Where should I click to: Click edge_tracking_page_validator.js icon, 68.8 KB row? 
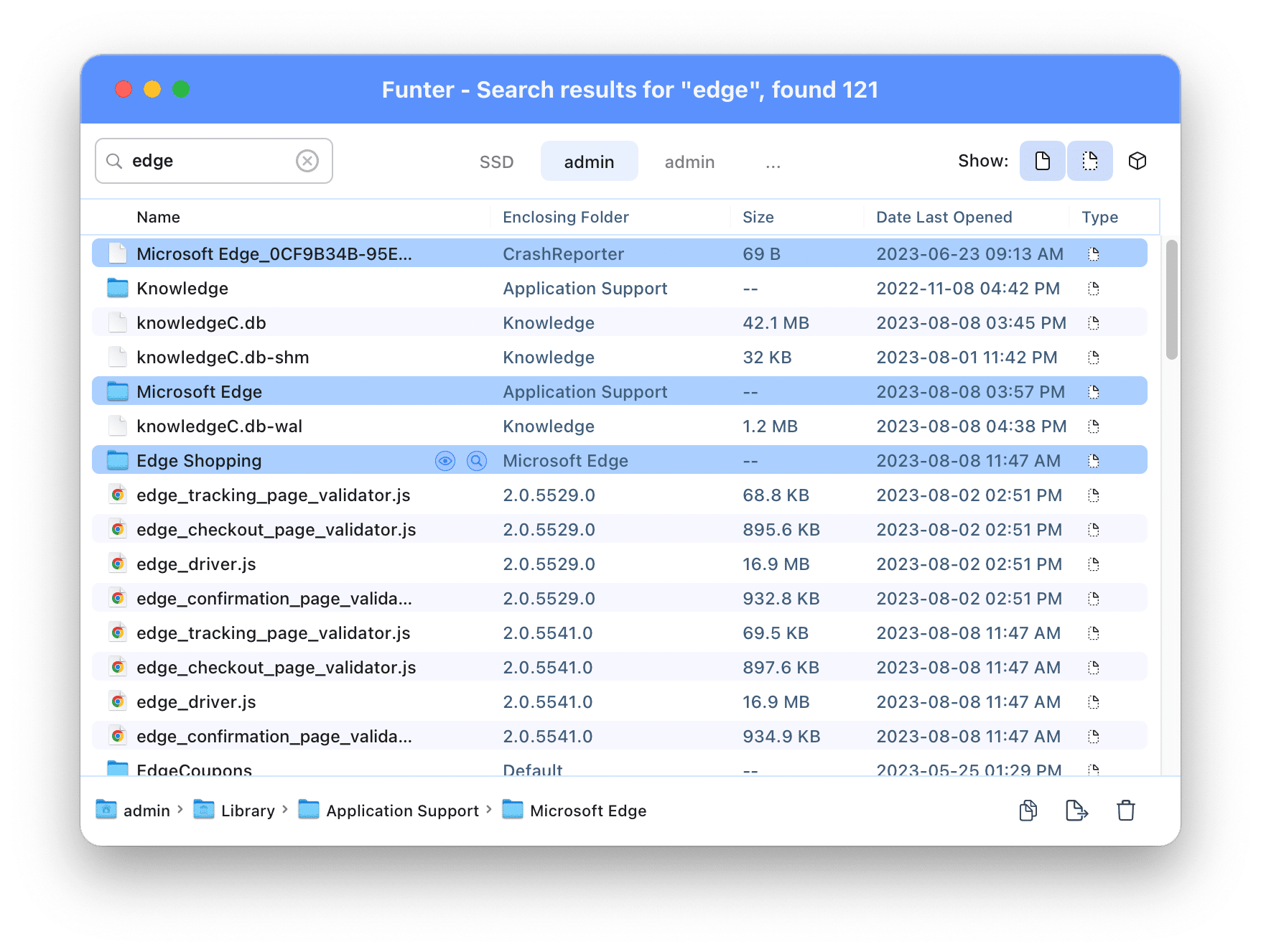click(x=118, y=495)
